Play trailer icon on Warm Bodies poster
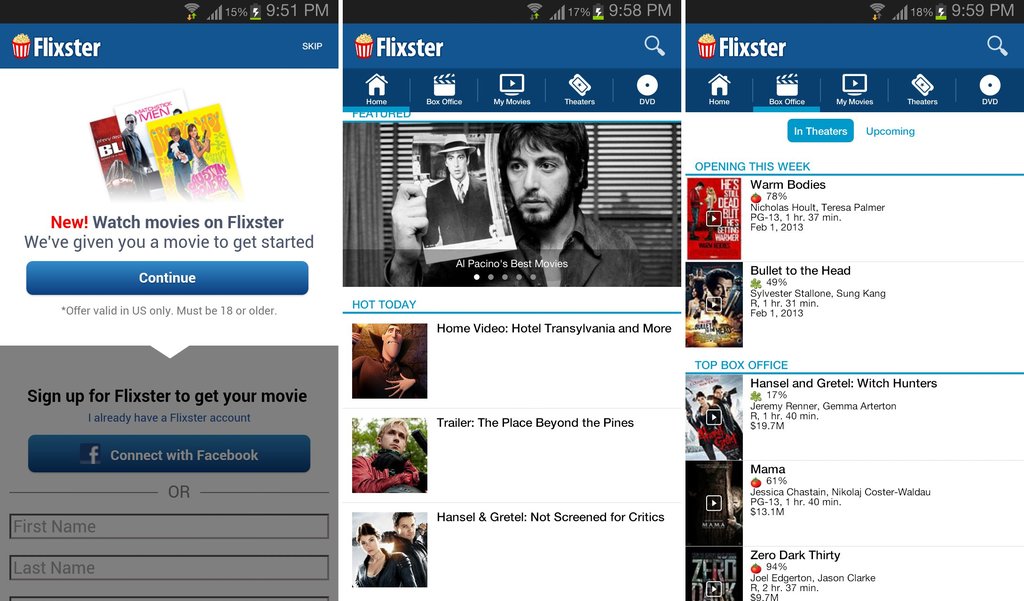The height and width of the screenshot is (601, 1024). (x=714, y=218)
